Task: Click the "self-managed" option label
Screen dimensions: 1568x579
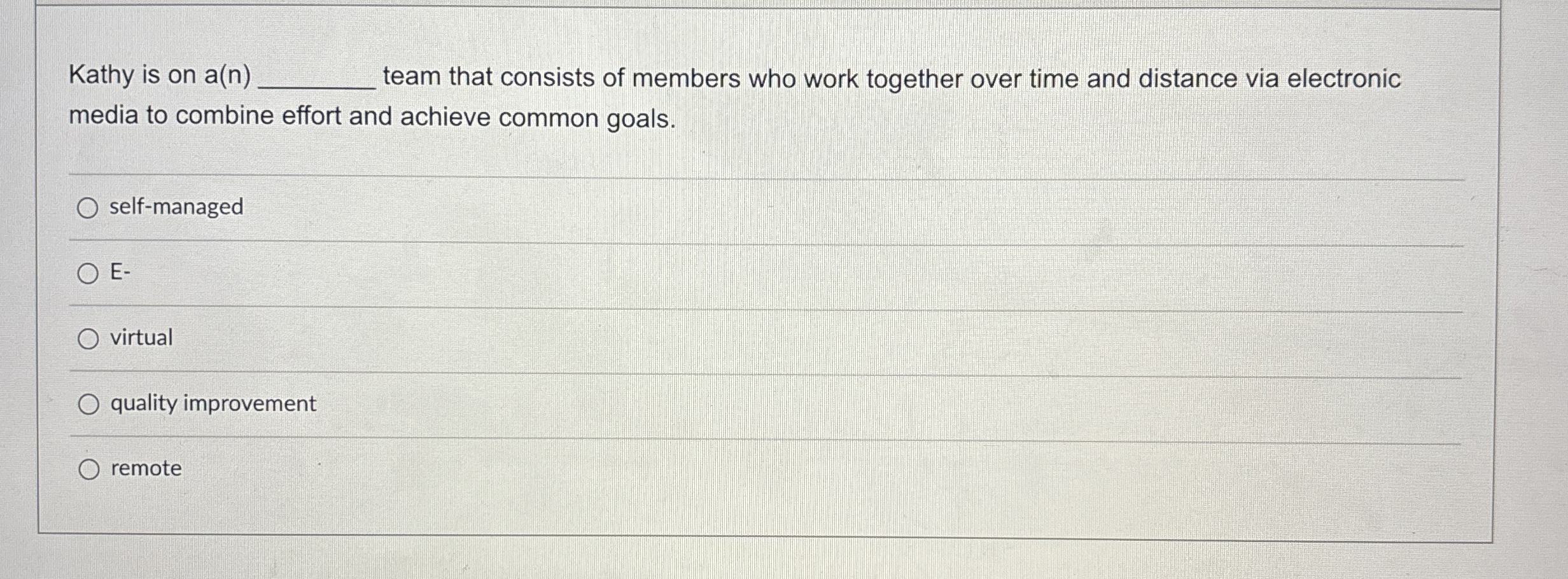Action: [176, 206]
